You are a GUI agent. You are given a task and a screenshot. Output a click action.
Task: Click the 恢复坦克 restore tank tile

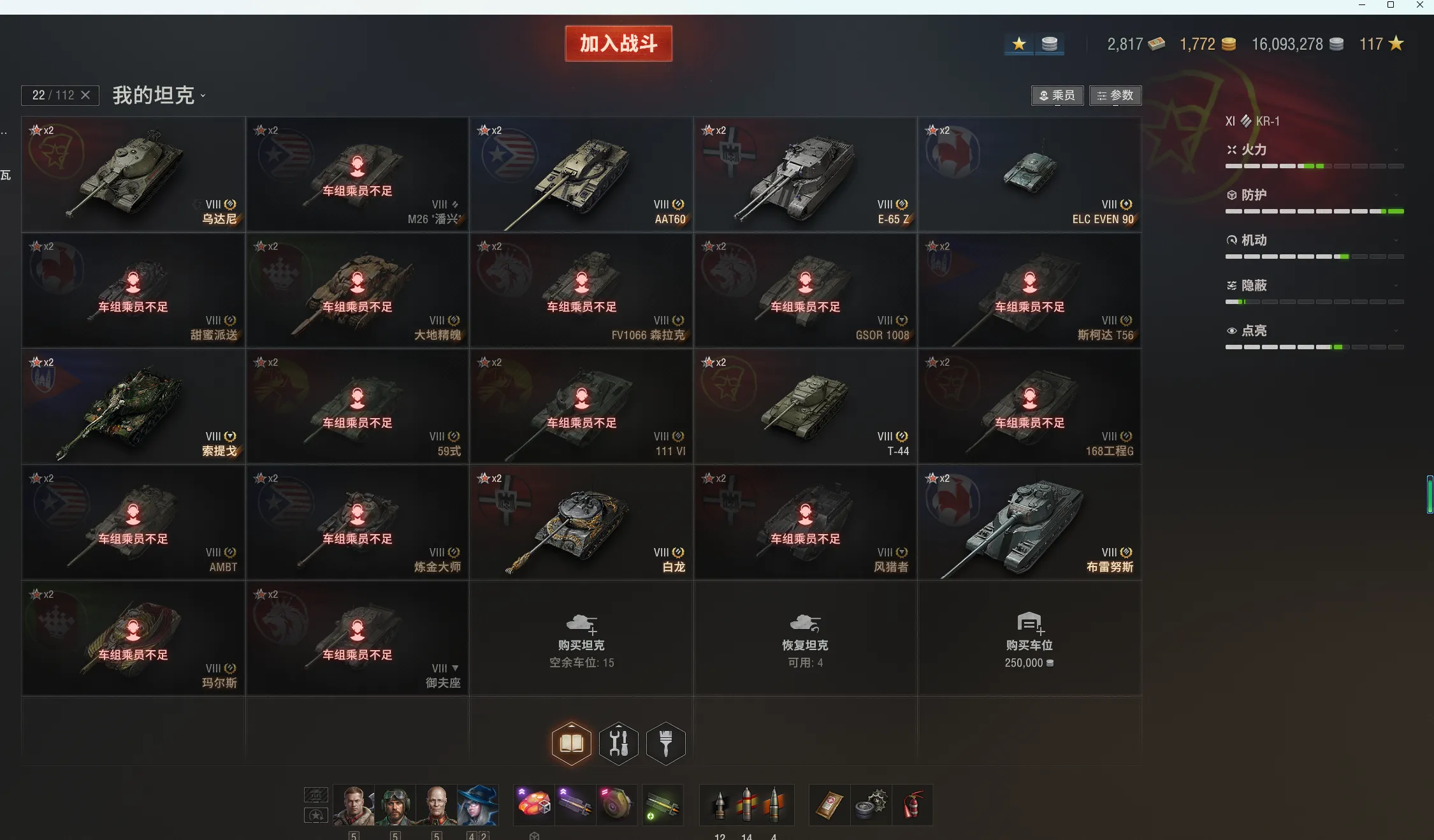[805, 638]
